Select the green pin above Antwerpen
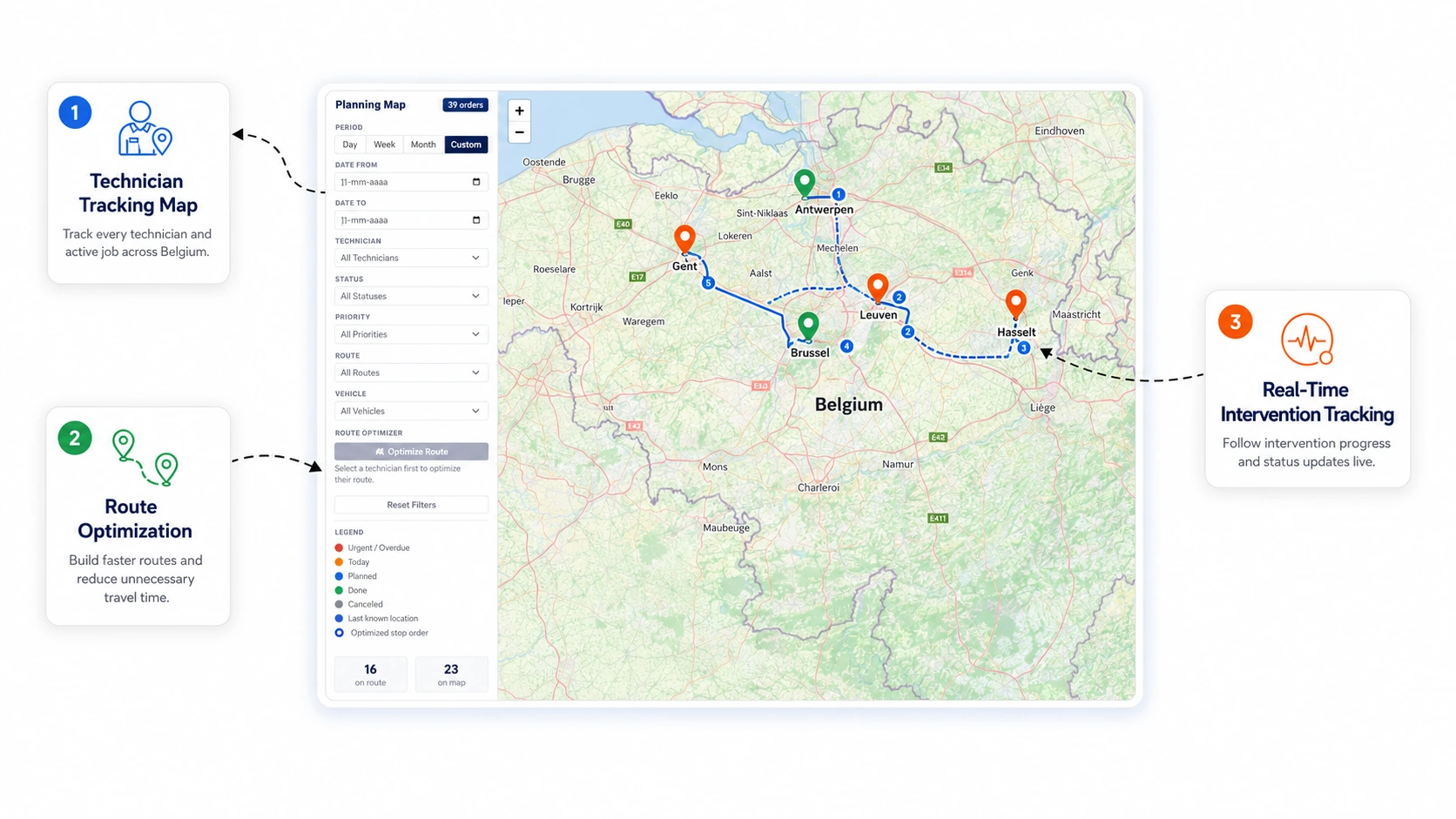 [x=805, y=183]
